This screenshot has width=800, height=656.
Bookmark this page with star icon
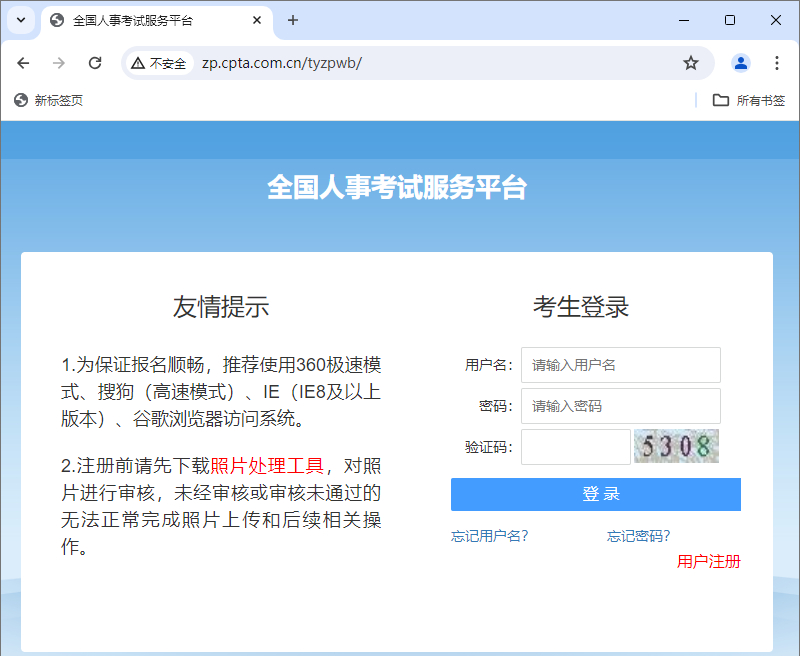coord(691,63)
